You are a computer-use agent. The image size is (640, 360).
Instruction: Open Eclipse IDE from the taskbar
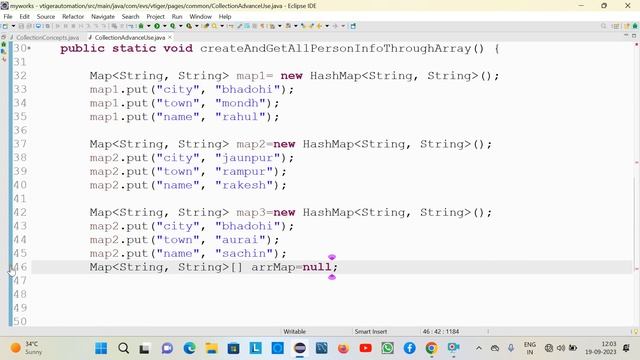tap(300, 348)
